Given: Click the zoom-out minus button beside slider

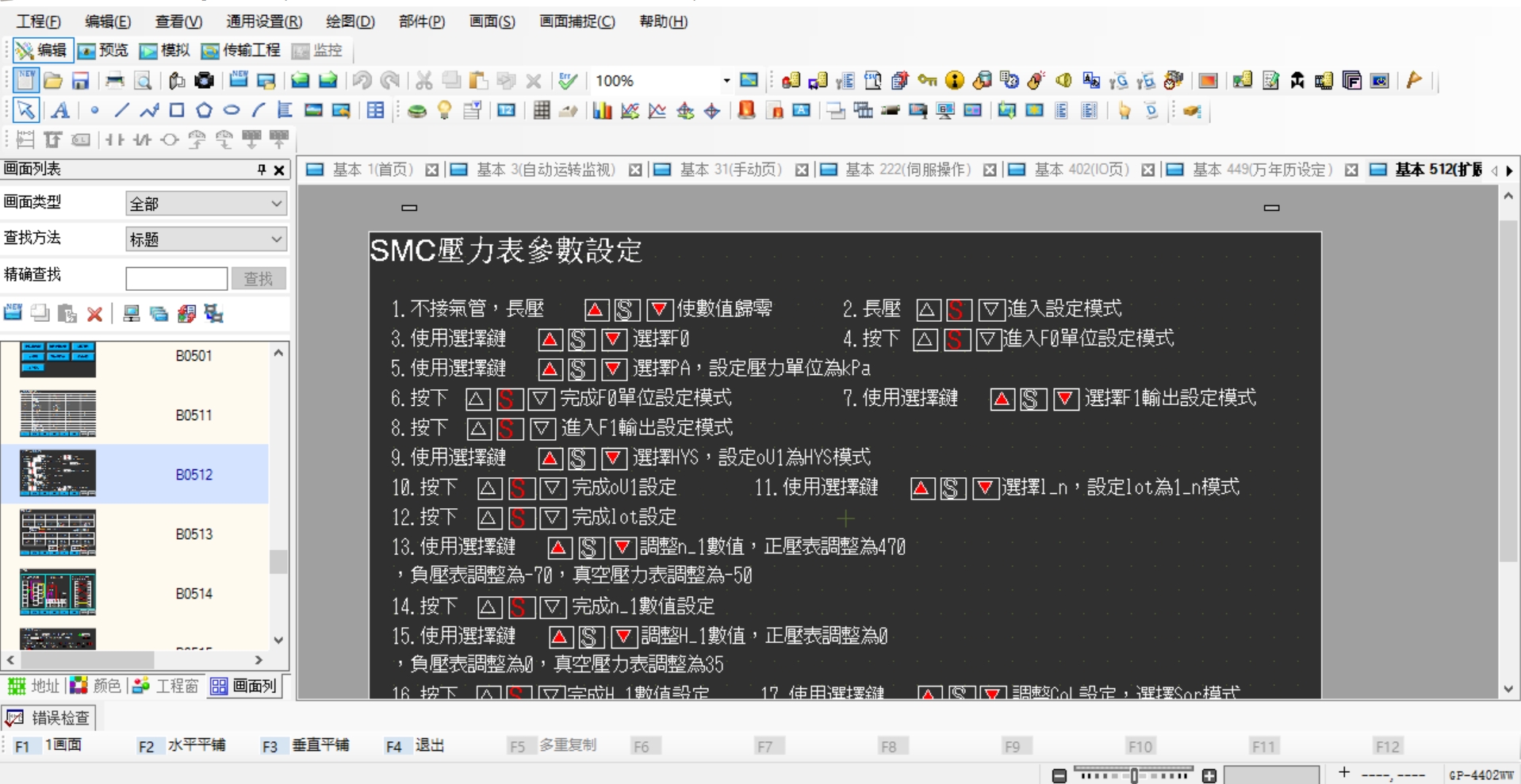Looking at the screenshot, I should point(1059,776).
